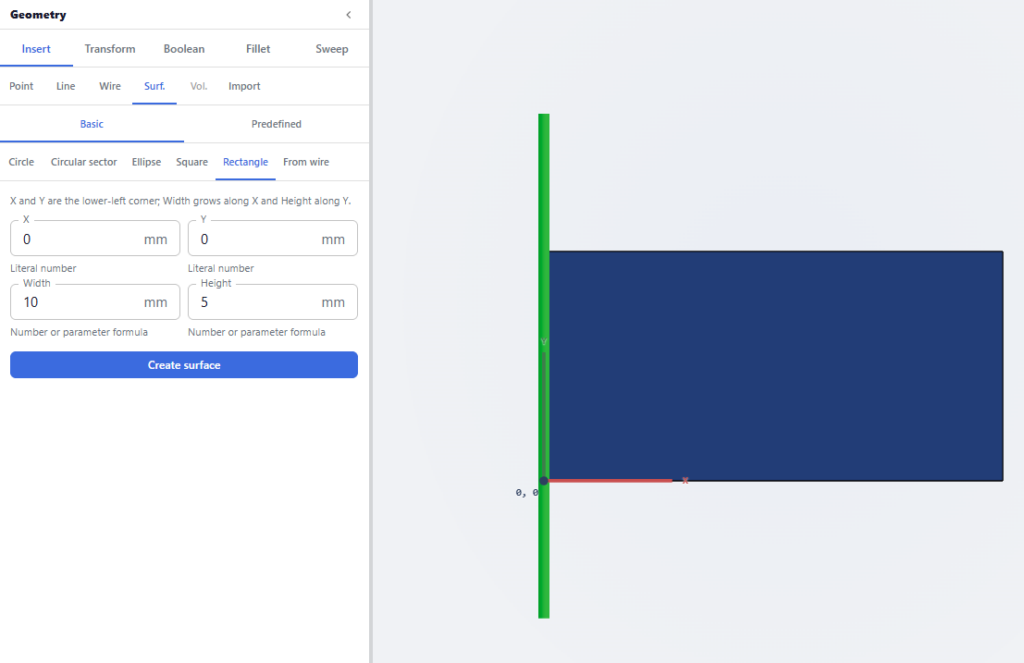Click the rectangle helper text about lower-left corner
The height and width of the screenshot is (663, 1024).
point(180,201)
